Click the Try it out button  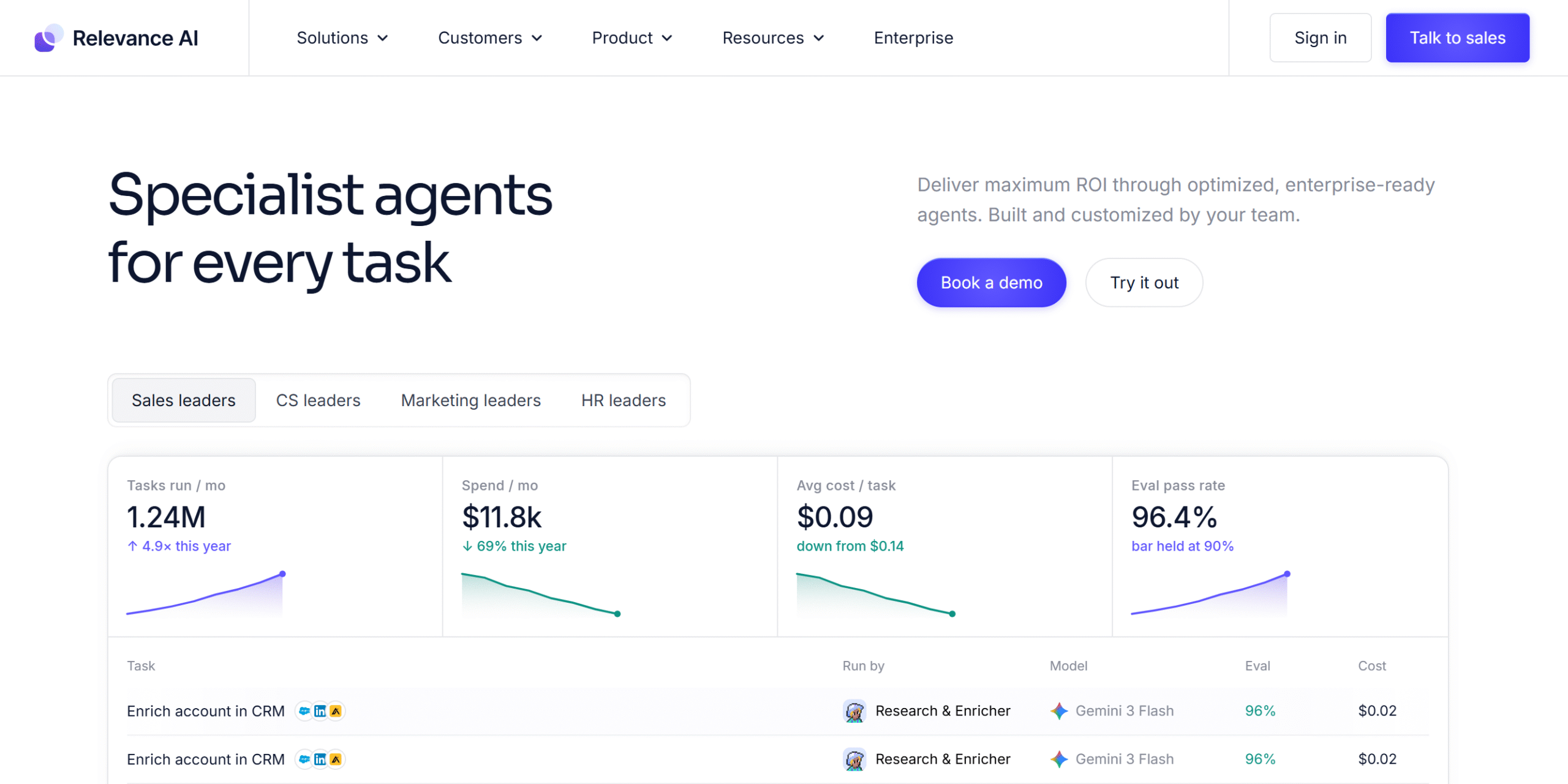click(1144, 283)
